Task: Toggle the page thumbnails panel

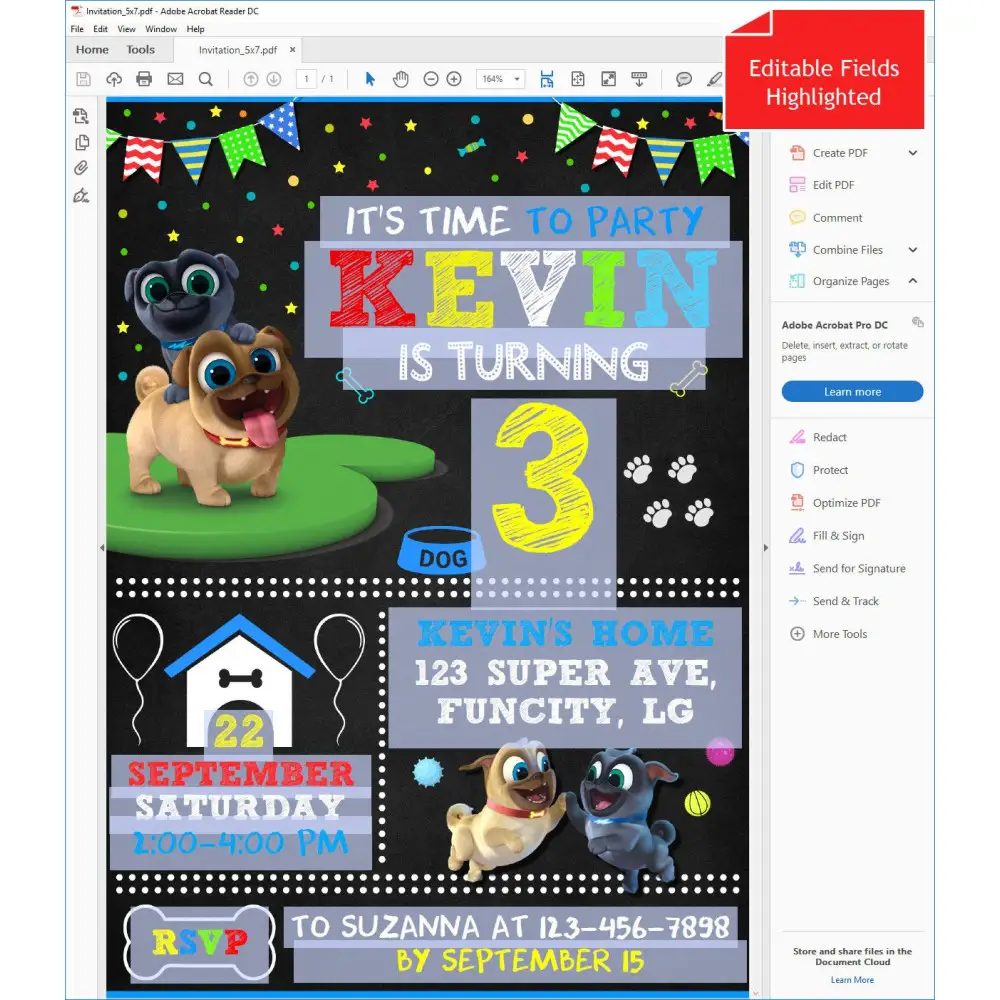Action: coord(81,141)
